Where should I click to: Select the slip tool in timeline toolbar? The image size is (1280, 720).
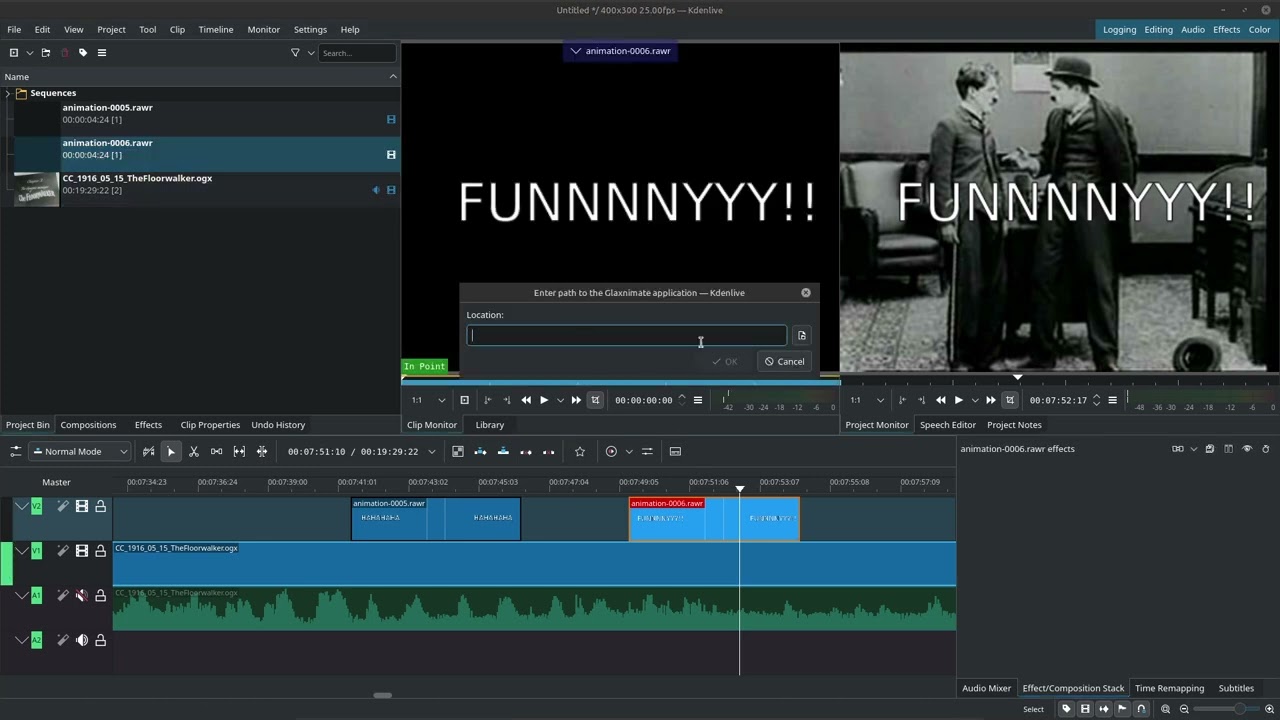click(x=239, y=451)
